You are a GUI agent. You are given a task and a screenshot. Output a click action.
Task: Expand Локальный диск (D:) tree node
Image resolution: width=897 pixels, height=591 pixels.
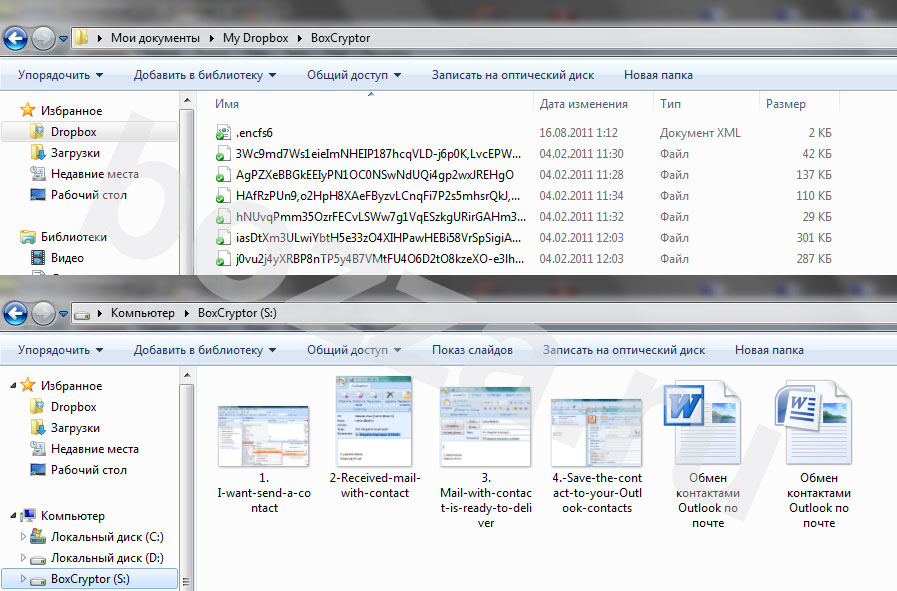tap(23, 558)
